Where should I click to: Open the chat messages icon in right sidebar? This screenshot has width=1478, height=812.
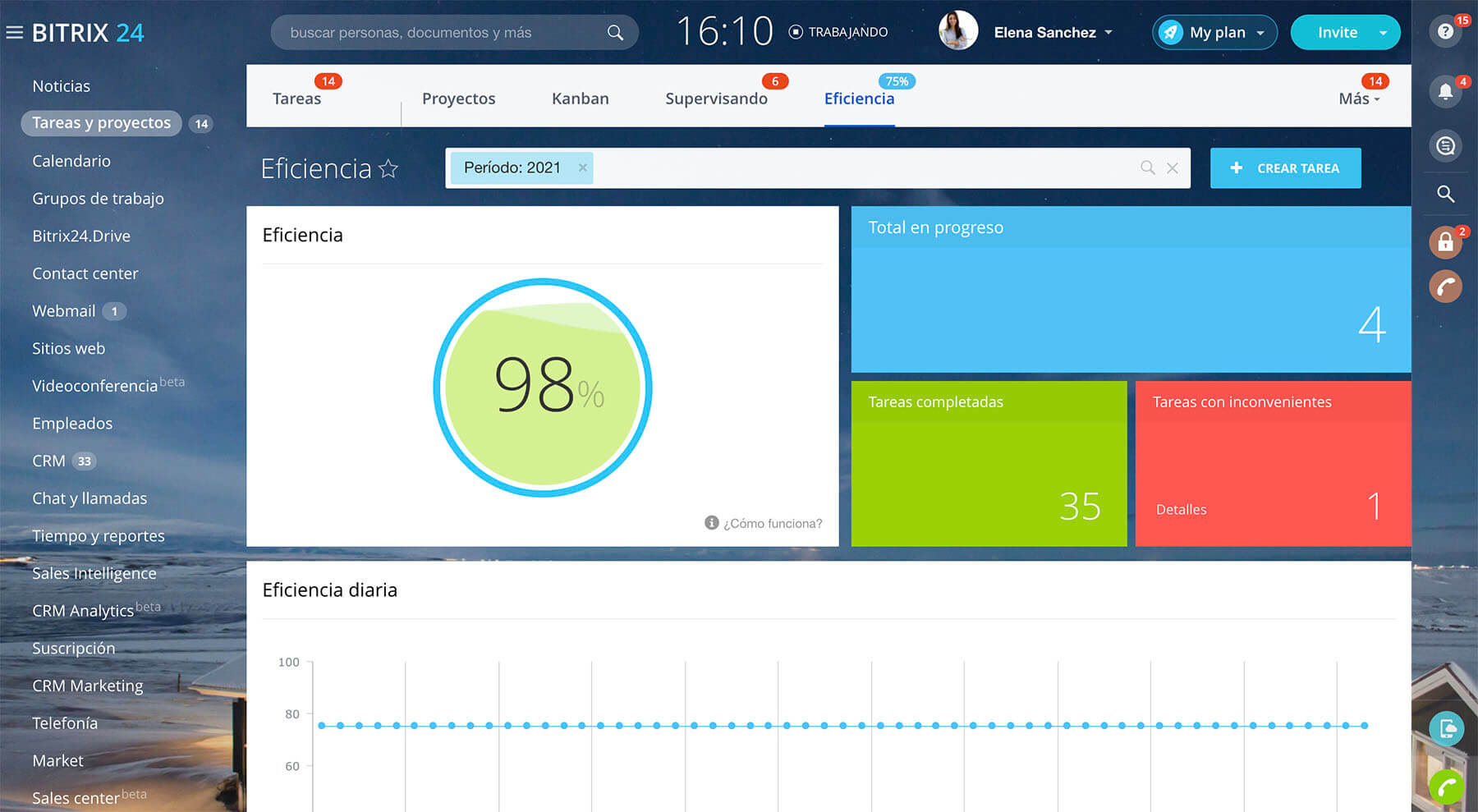pos(1445,146)
